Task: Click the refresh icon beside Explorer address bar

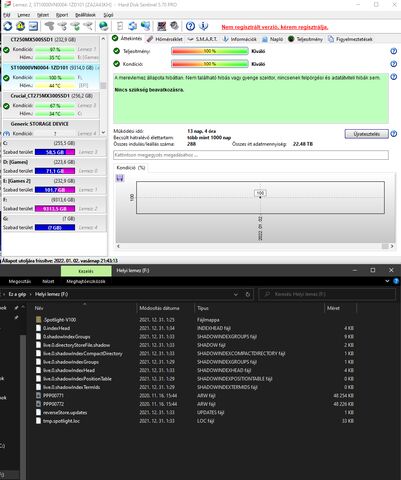Action: pos(248,294)
